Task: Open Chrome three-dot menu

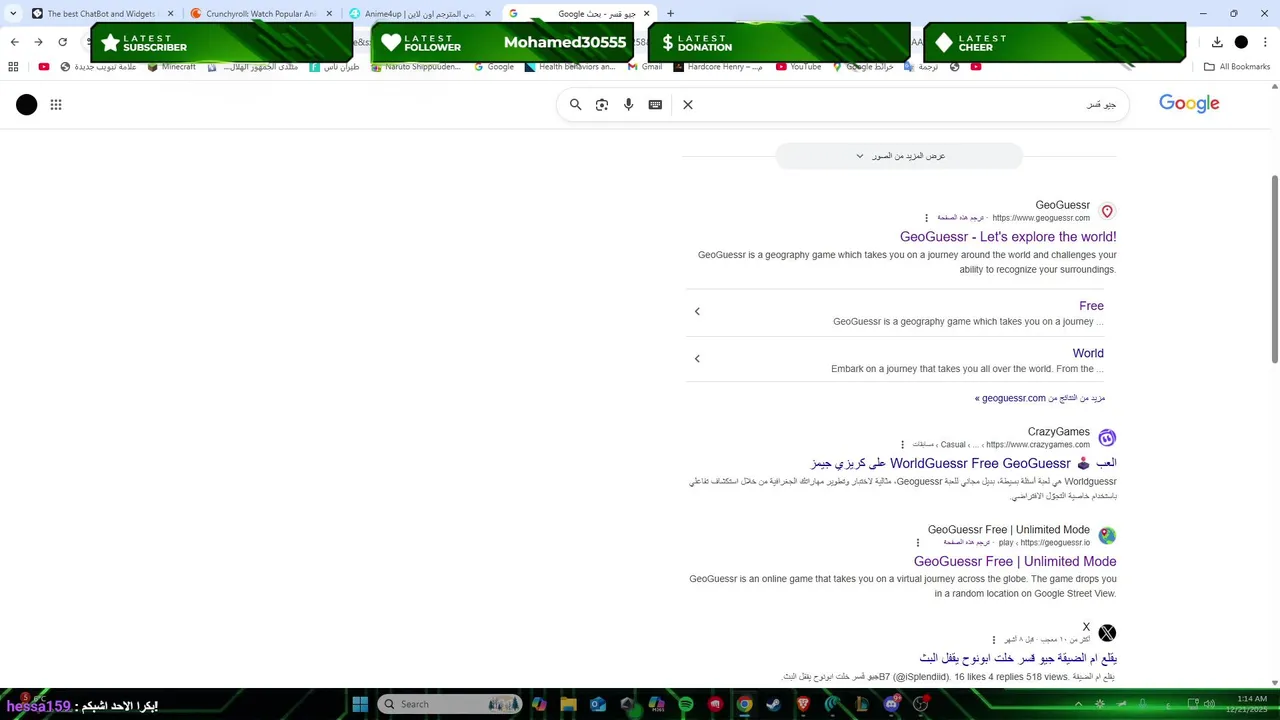Action: point(1265,42)
